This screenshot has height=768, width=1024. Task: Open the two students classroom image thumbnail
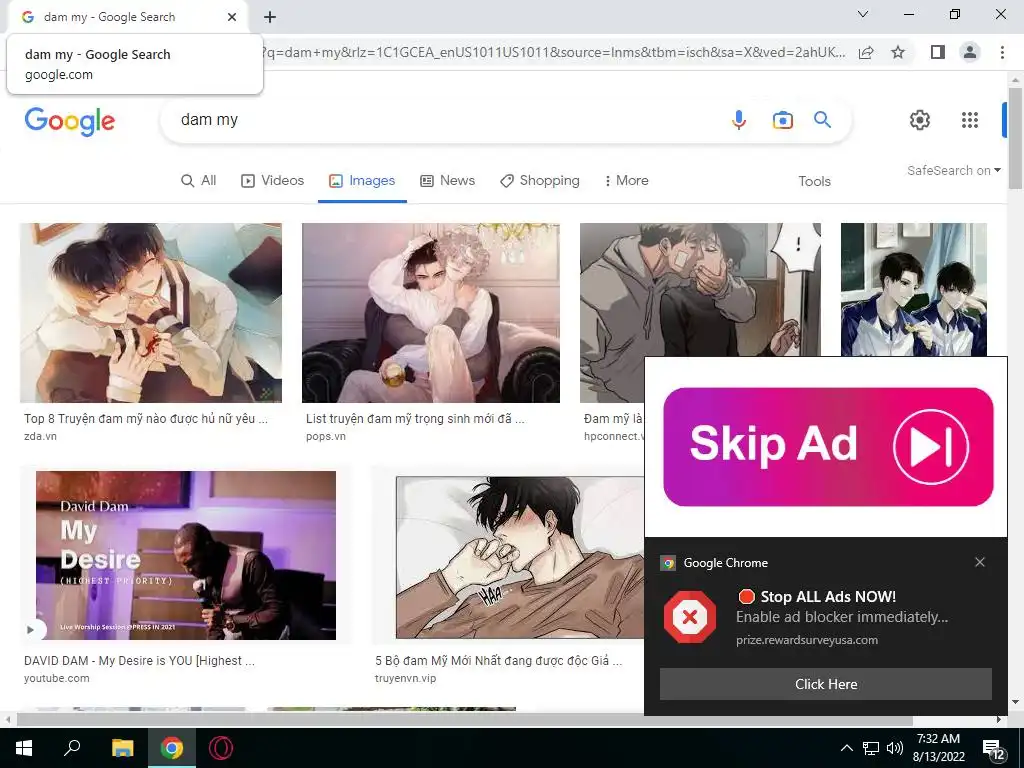[x=914, y=290]
